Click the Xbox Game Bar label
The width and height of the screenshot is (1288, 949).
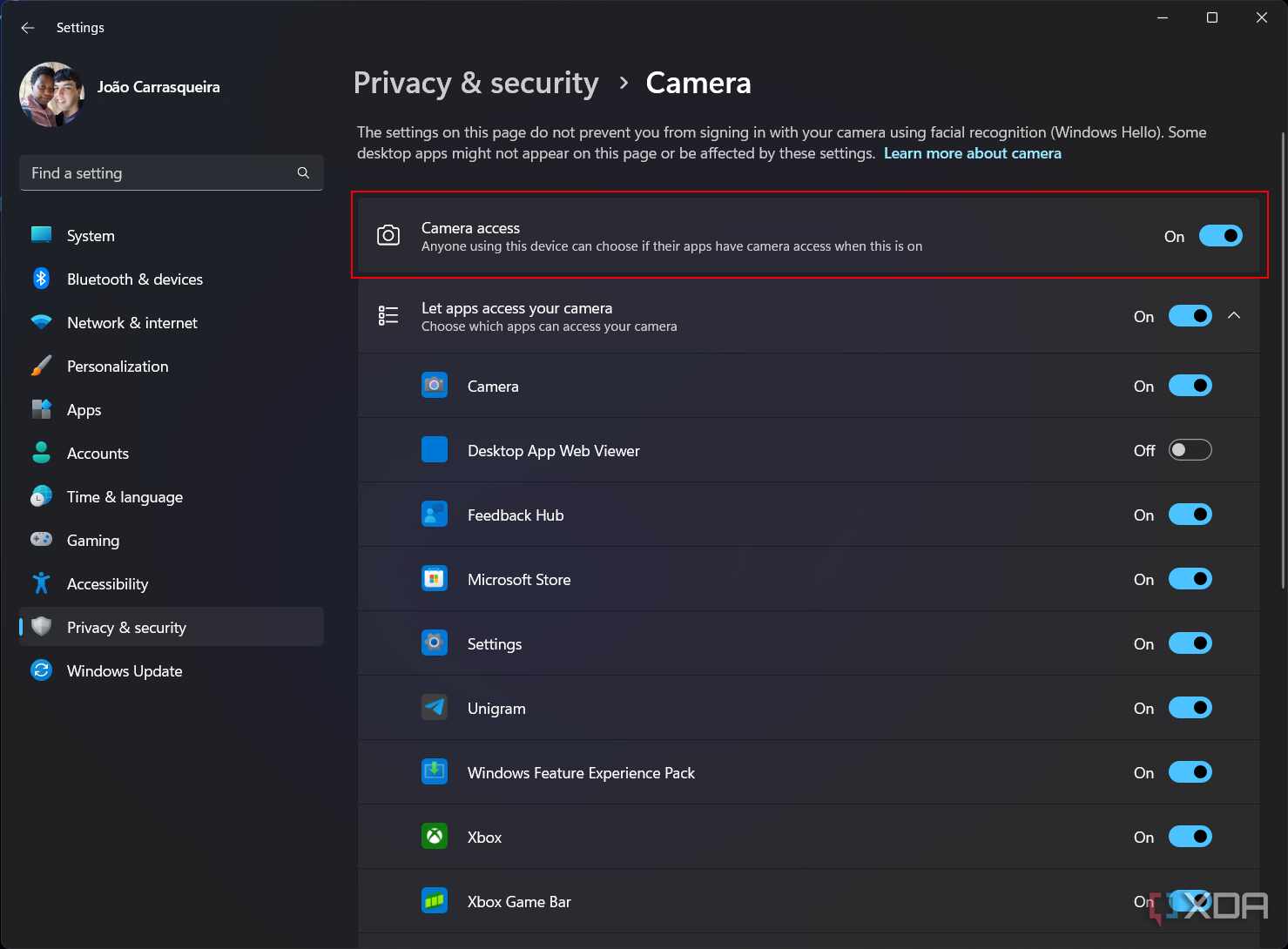click(x=519, y=902)
